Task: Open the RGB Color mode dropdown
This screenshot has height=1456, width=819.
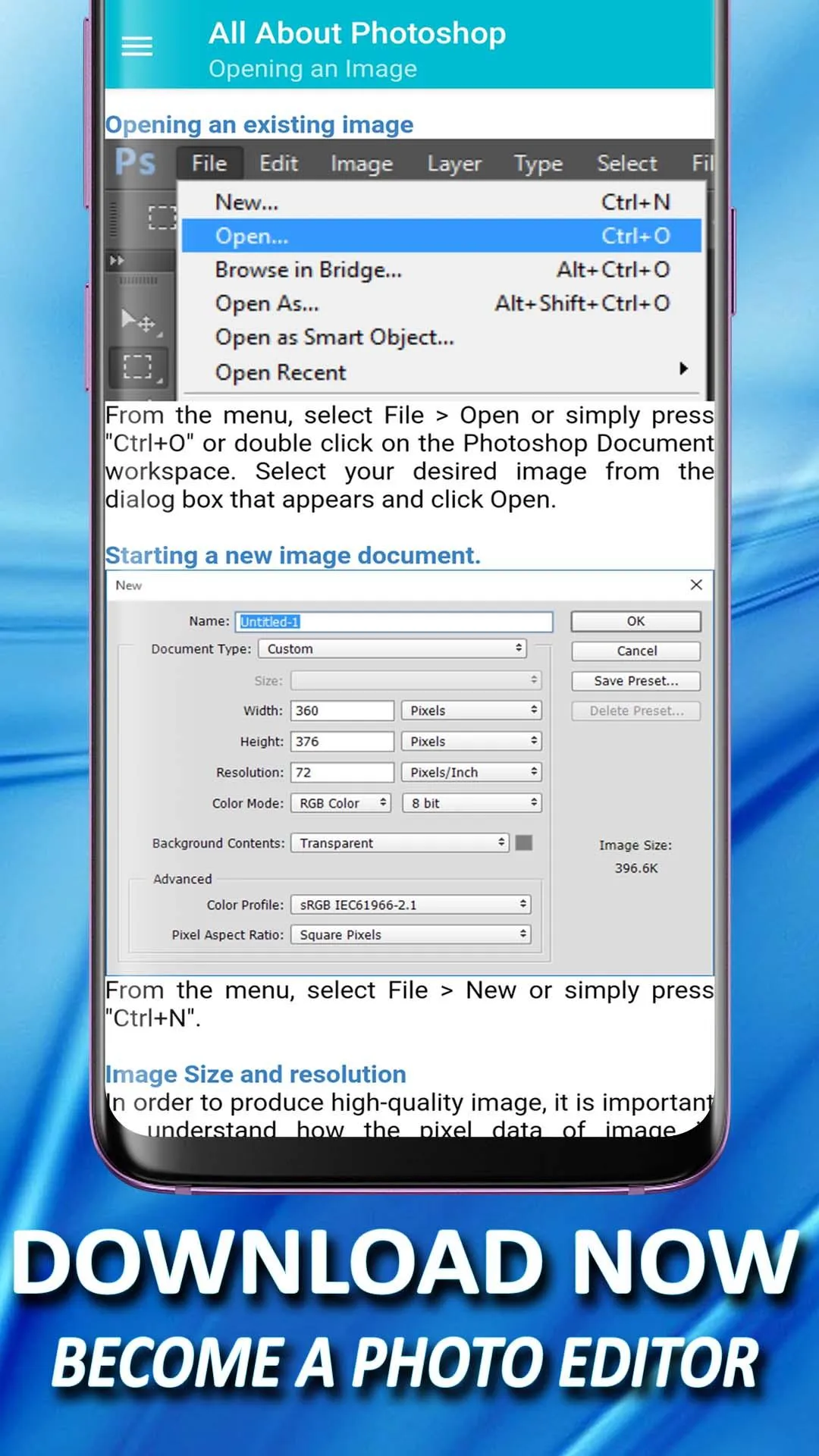Action: coord(340,803)
